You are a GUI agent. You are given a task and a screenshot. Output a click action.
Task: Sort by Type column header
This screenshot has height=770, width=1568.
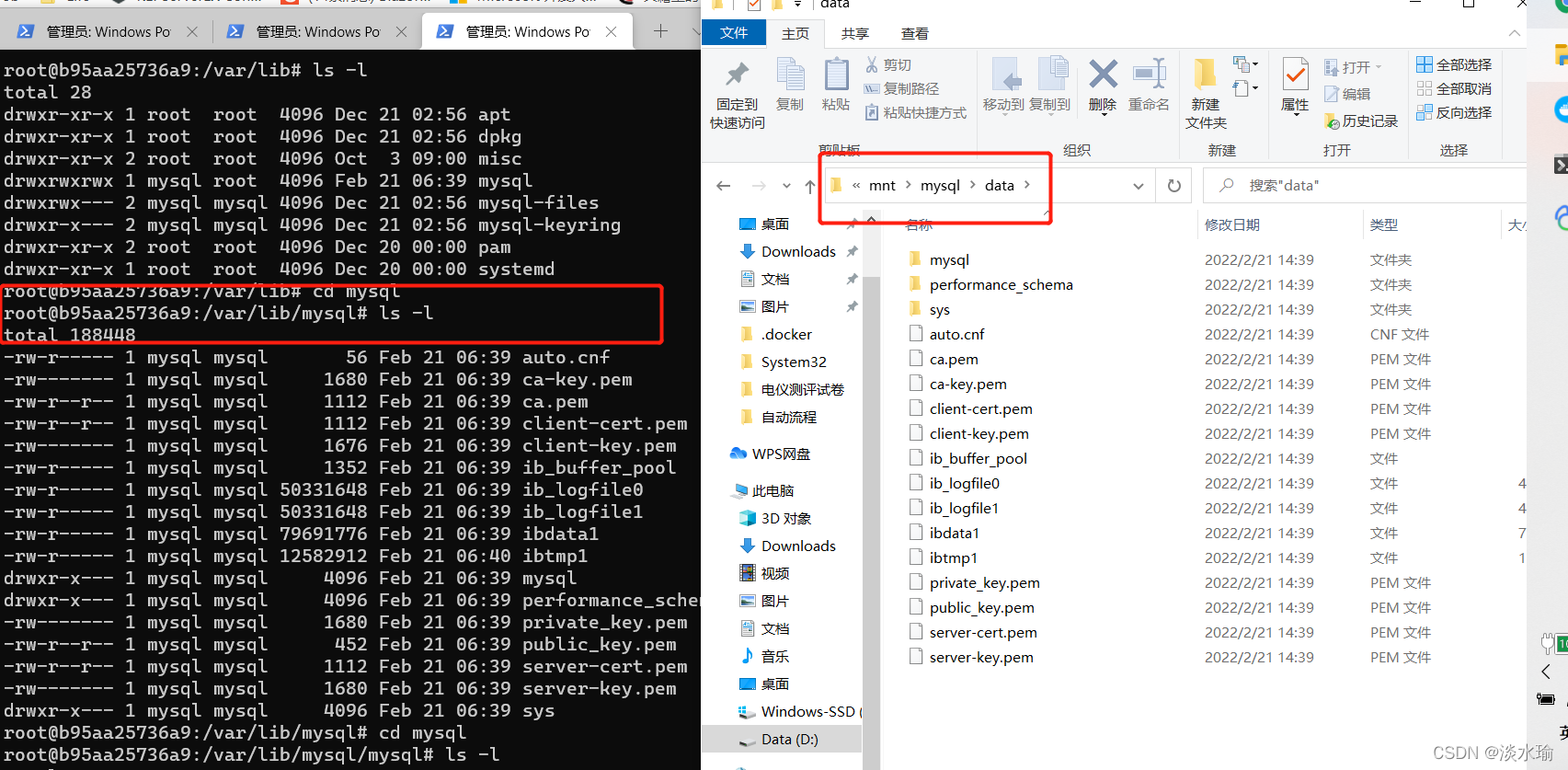point(1384,225)
